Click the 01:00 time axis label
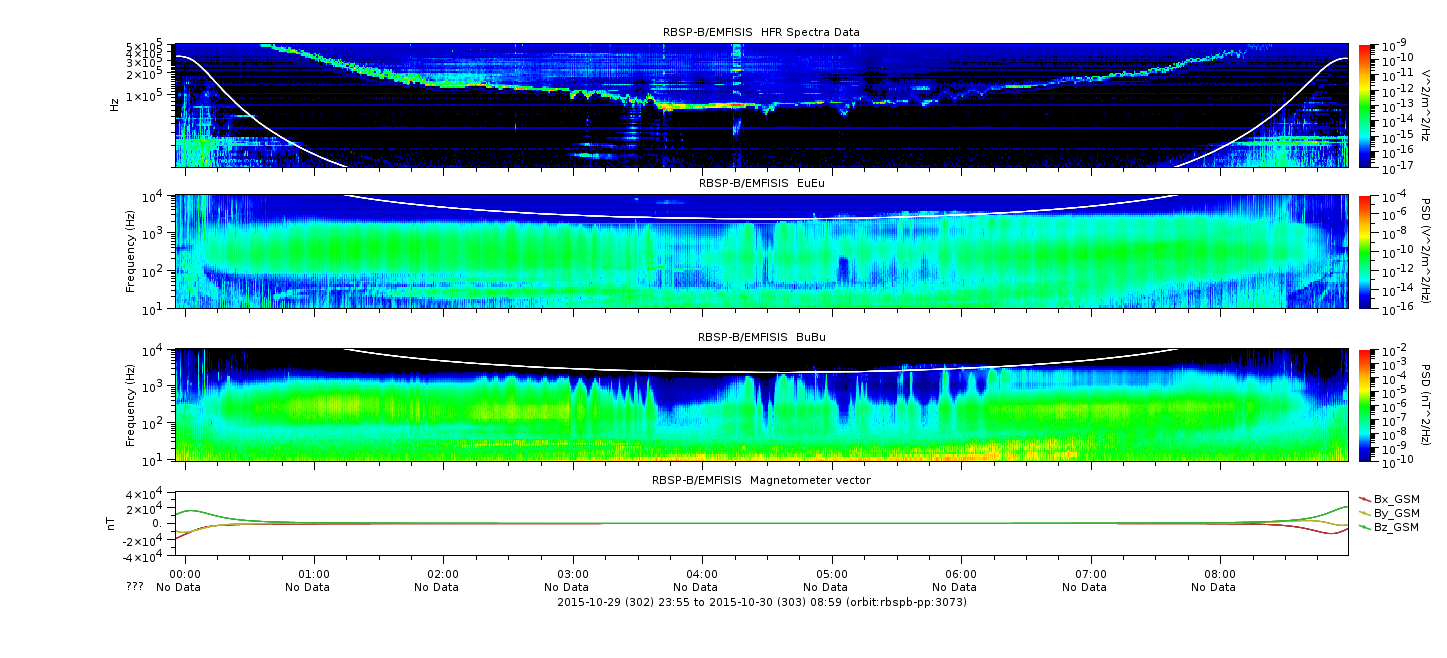1447x658 pixels. click(x=314, y=575)
